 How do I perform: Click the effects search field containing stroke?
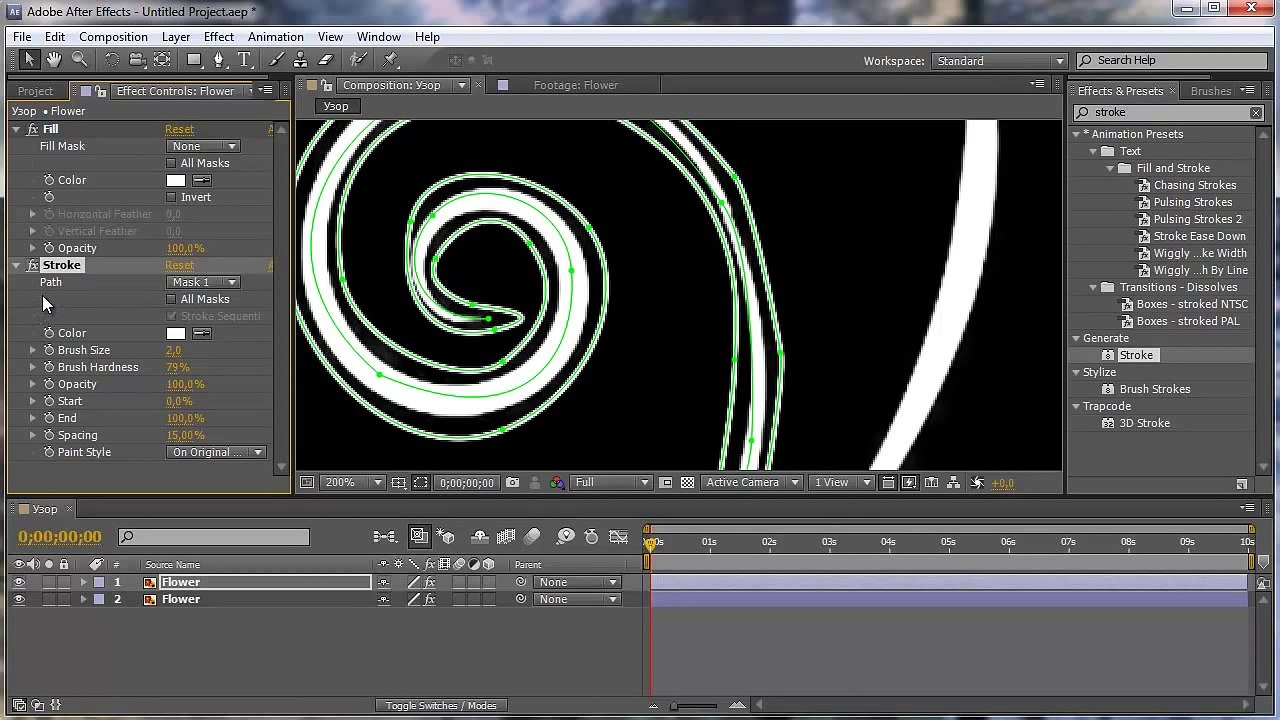[1169, 112]
